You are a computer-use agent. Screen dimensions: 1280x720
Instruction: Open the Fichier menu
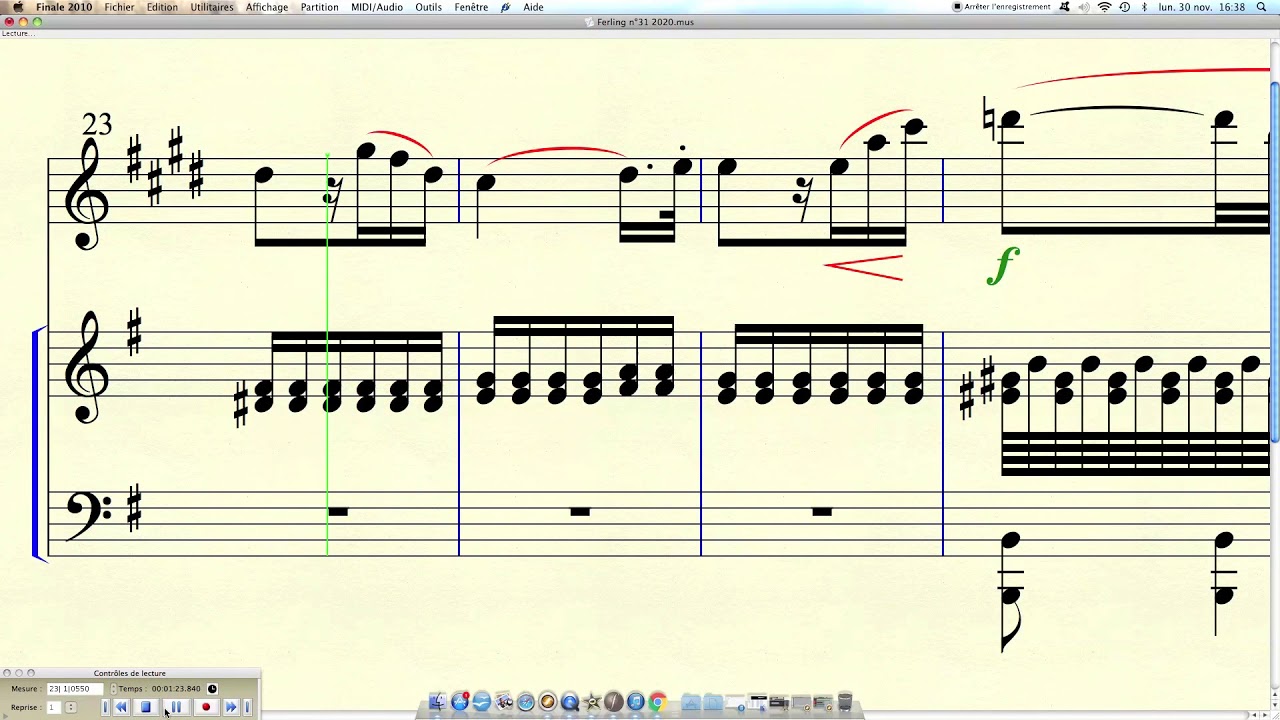tap(119, 7)
